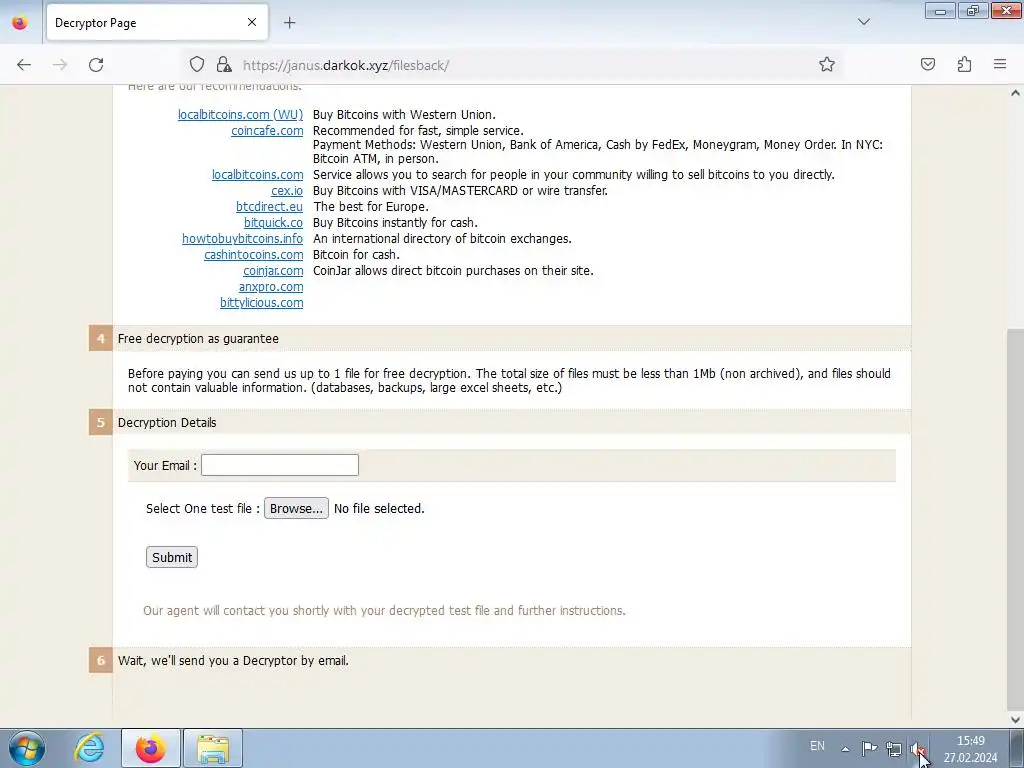This screenshot has height=768, width=1024.
Task: Open howtobuybitcoins.info directory link
Action: click(242, 239)
